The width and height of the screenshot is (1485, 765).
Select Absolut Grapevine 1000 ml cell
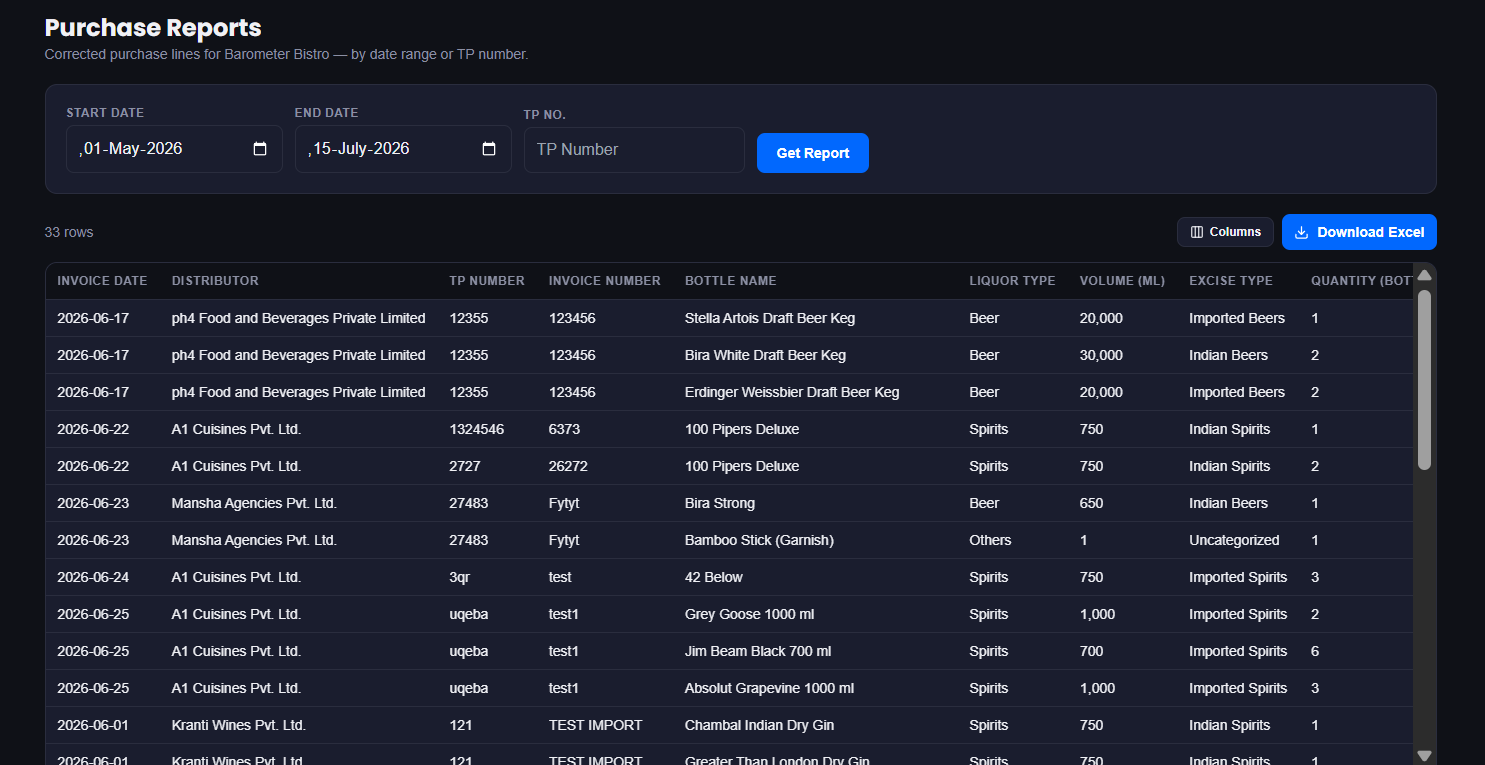point(769,688)
